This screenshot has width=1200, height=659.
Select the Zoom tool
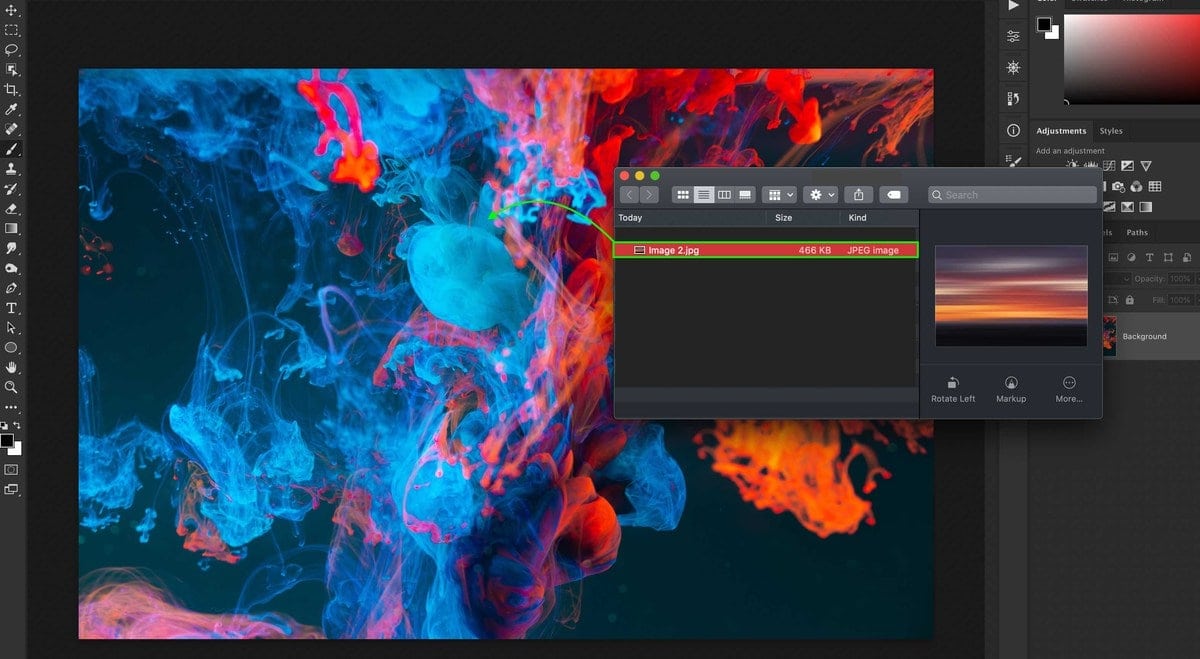click(x=12, y=387)
